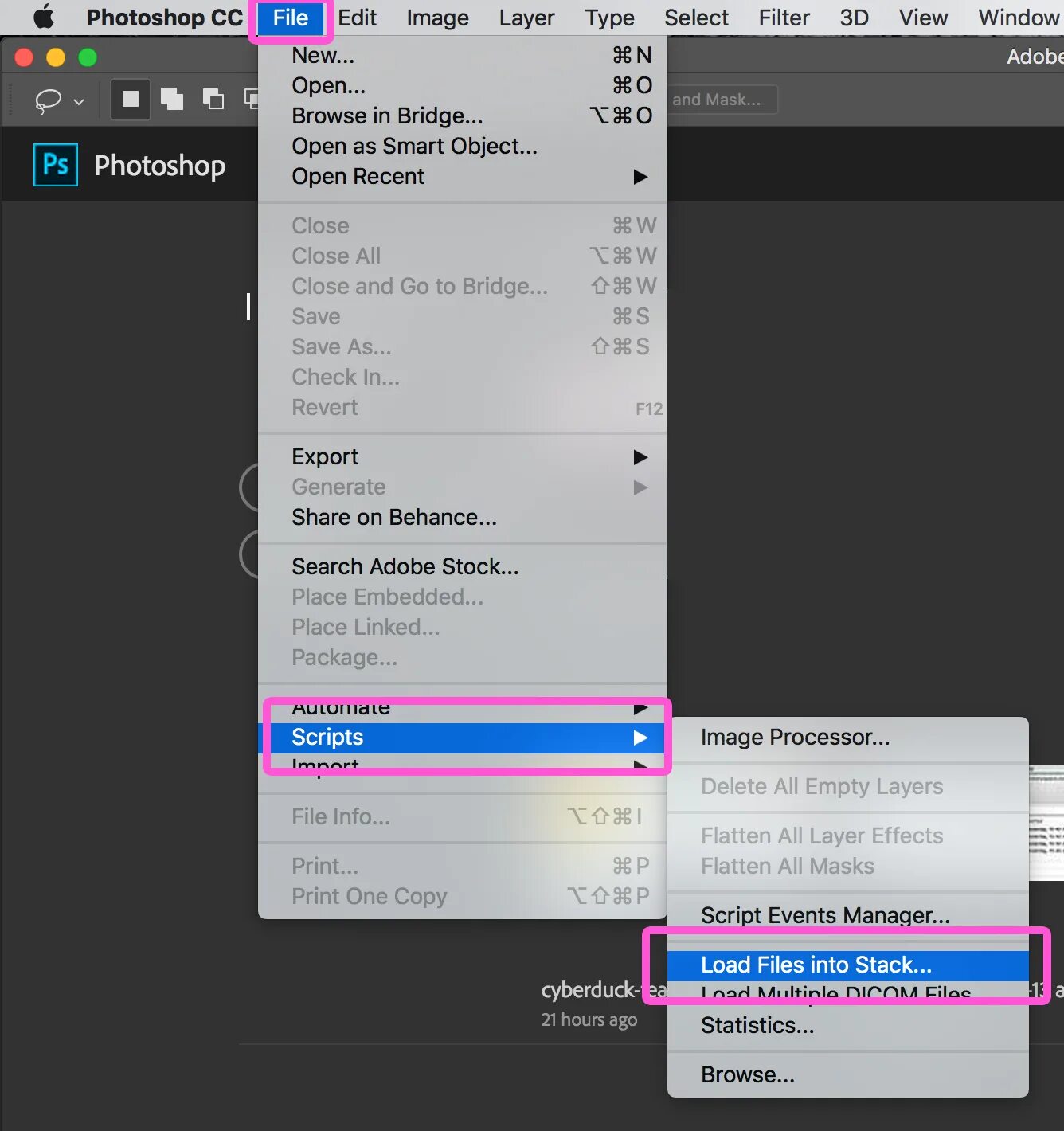
Task: Choose Open... from File menu
Action: coord(463,85)
